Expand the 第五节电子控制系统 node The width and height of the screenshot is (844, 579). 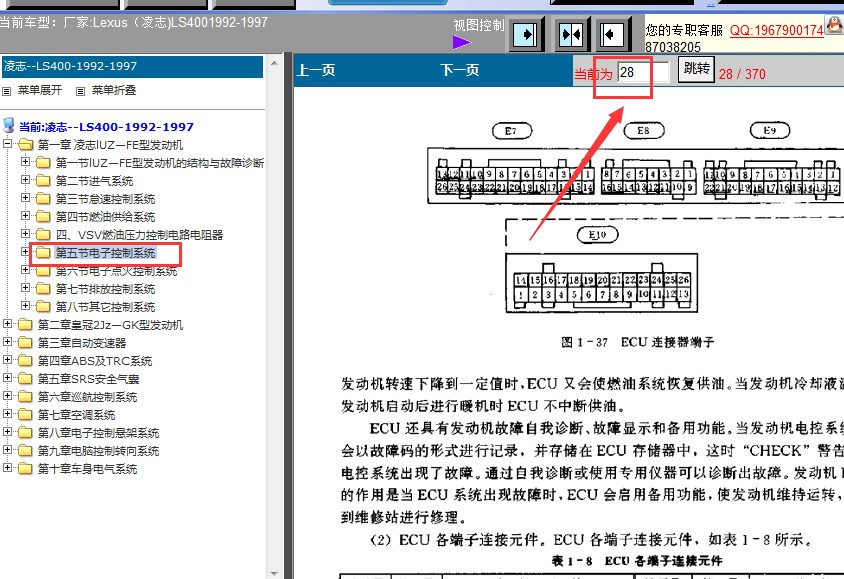25,251
